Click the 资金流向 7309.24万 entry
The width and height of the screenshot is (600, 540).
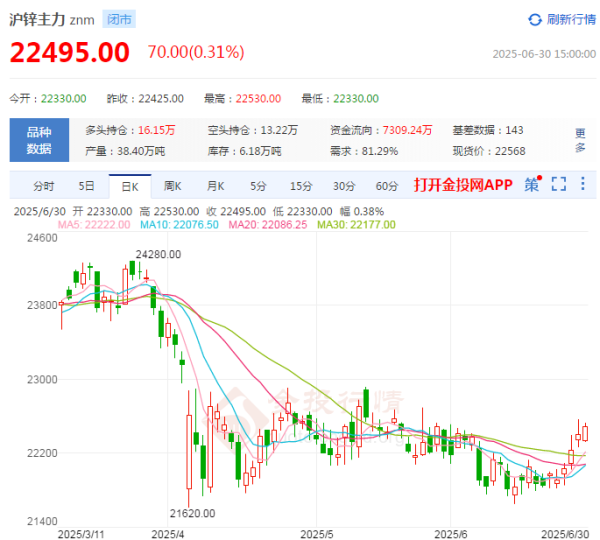coord(382,131)
